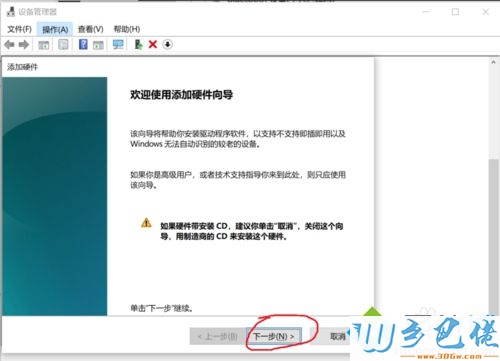Screen dimensions: 500x361
Task: Open the 查看(V) menu
Action: coord(90,29)
